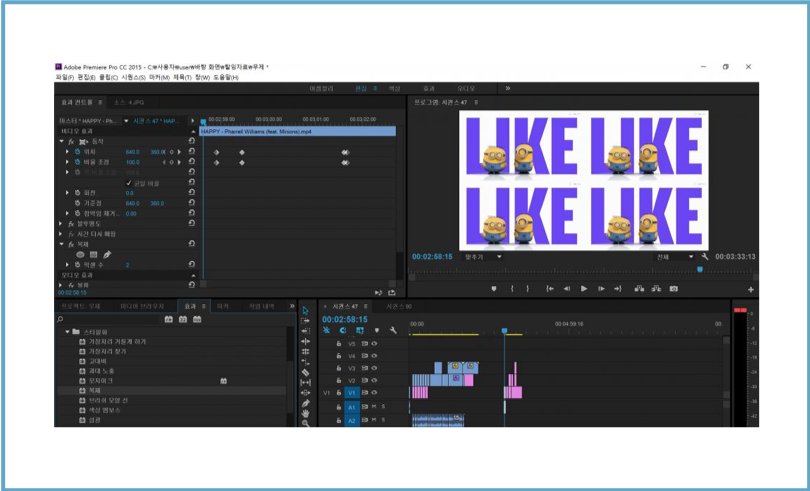810x491 pixels.
Task: Step forward one frame
Action: click(601, 289)
